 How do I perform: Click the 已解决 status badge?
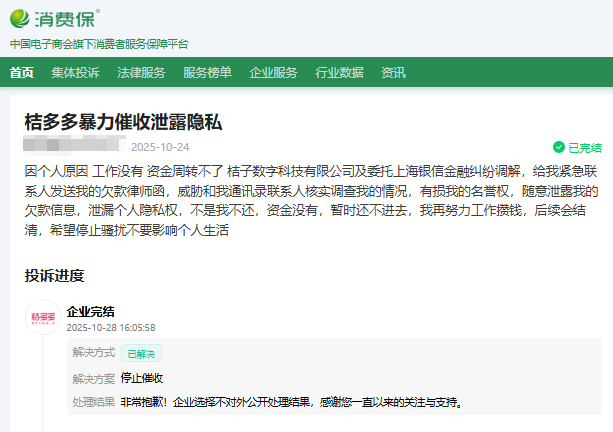pyautogui.click(x=141, y=353)
